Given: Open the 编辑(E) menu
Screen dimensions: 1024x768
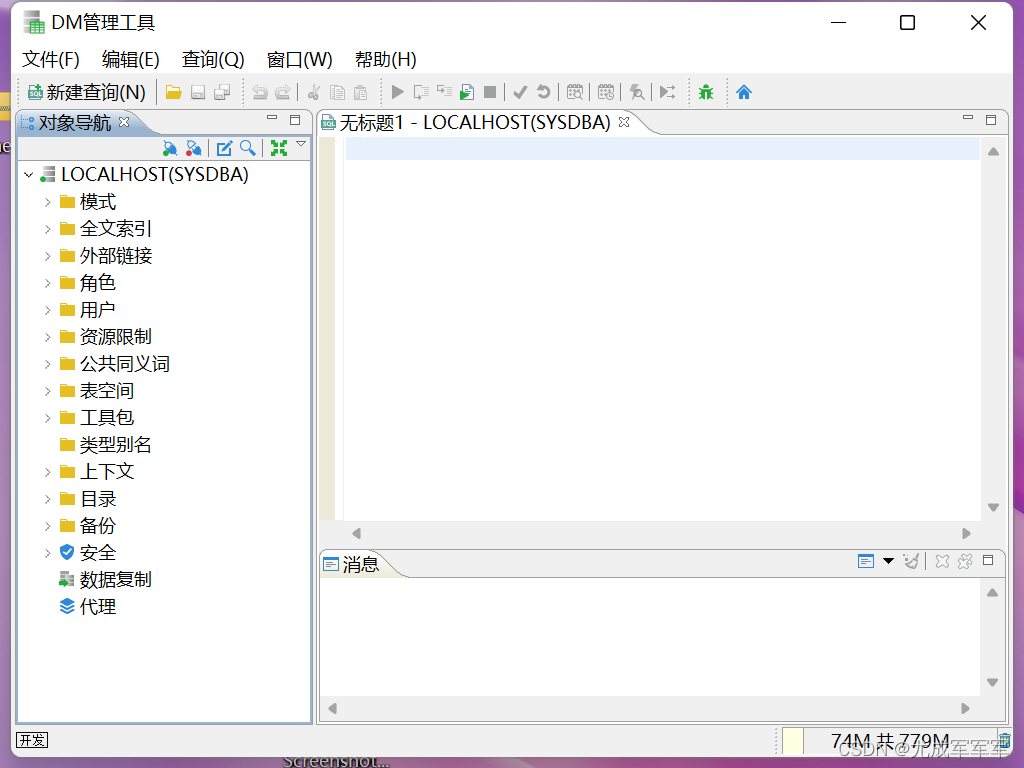Looking at the screenshot, I should 131,59.
